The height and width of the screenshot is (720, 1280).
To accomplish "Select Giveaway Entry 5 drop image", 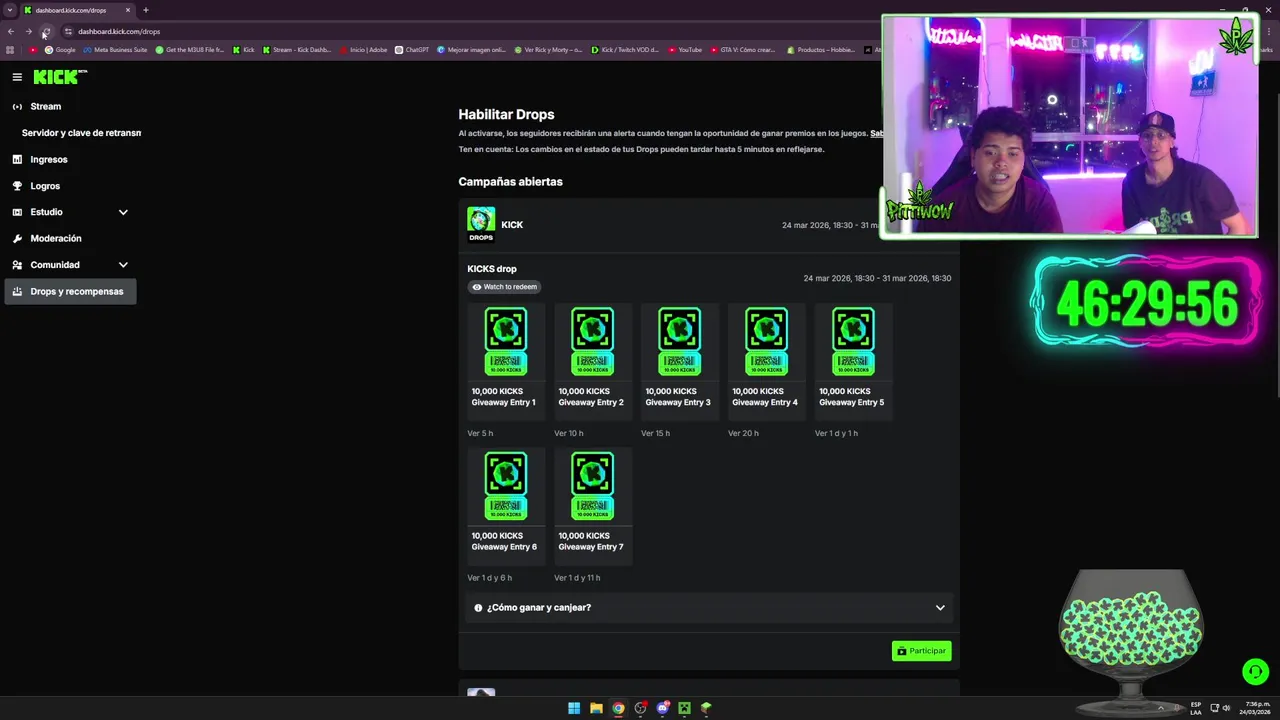I will click(853, 342).
